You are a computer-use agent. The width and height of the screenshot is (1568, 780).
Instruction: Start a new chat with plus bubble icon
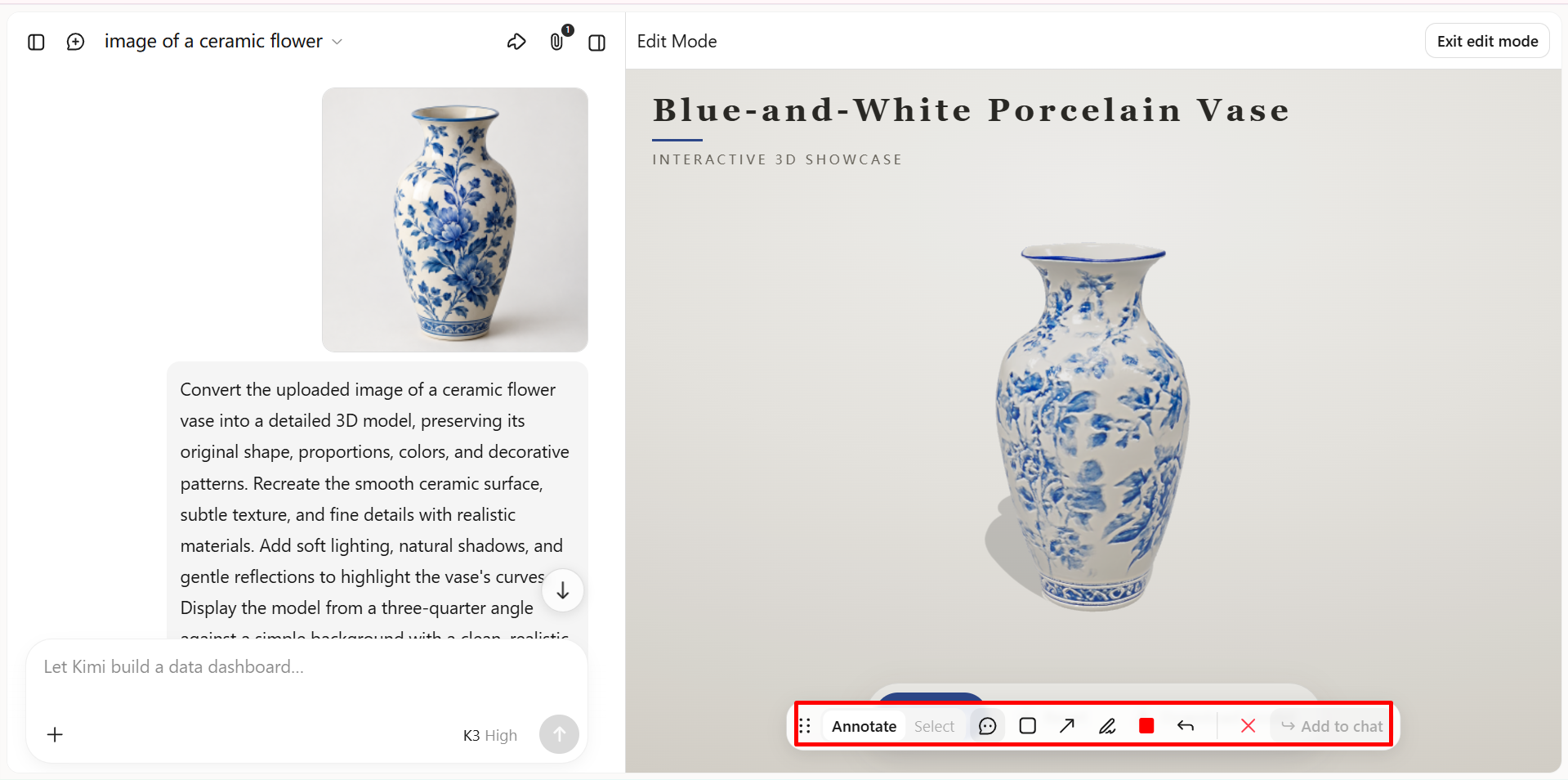(x=75, y=42)
